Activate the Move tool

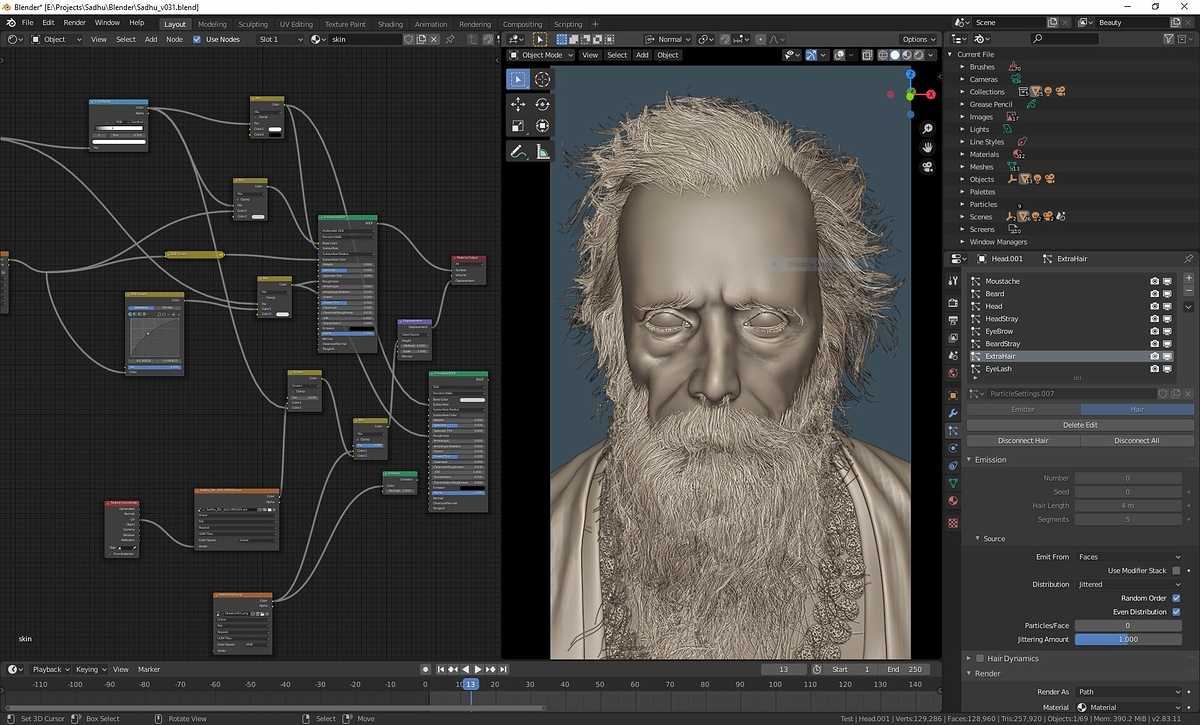point(518,104)
